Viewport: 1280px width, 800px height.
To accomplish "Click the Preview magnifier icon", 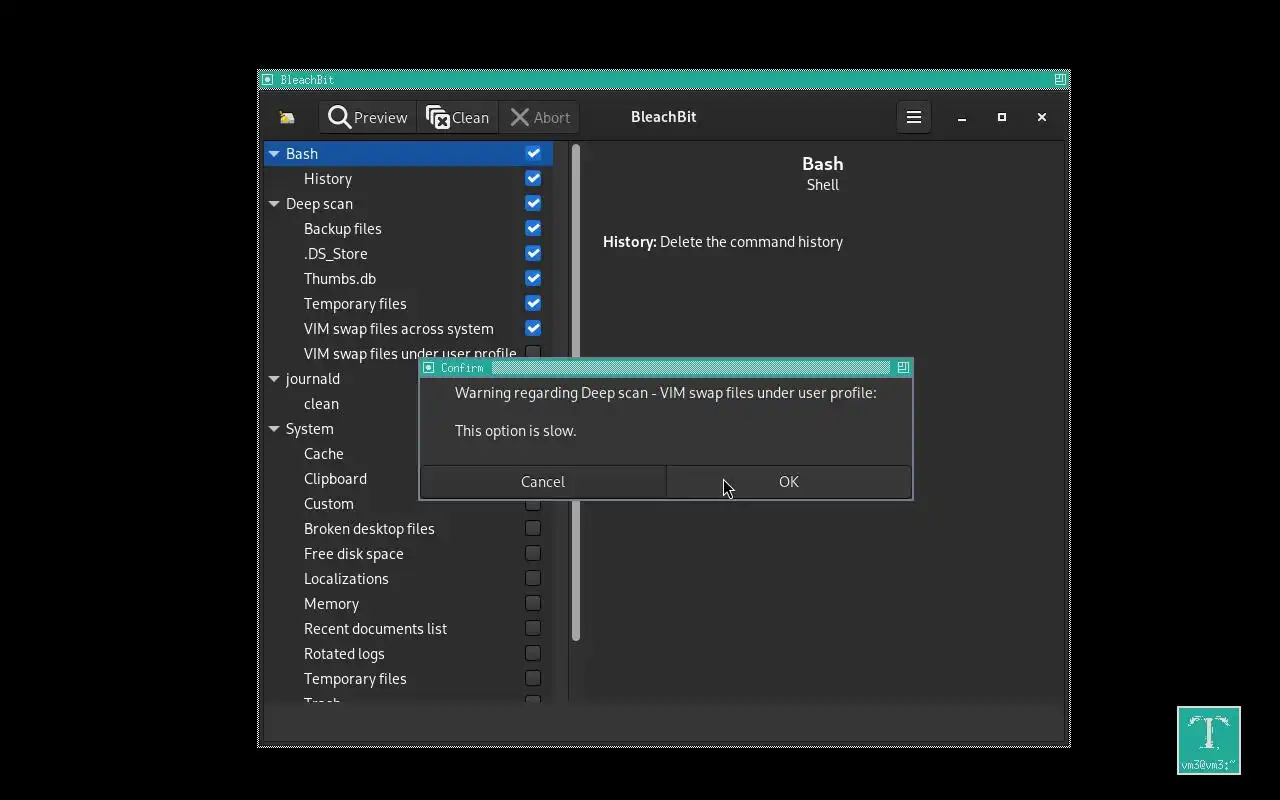I will point(340,117).
